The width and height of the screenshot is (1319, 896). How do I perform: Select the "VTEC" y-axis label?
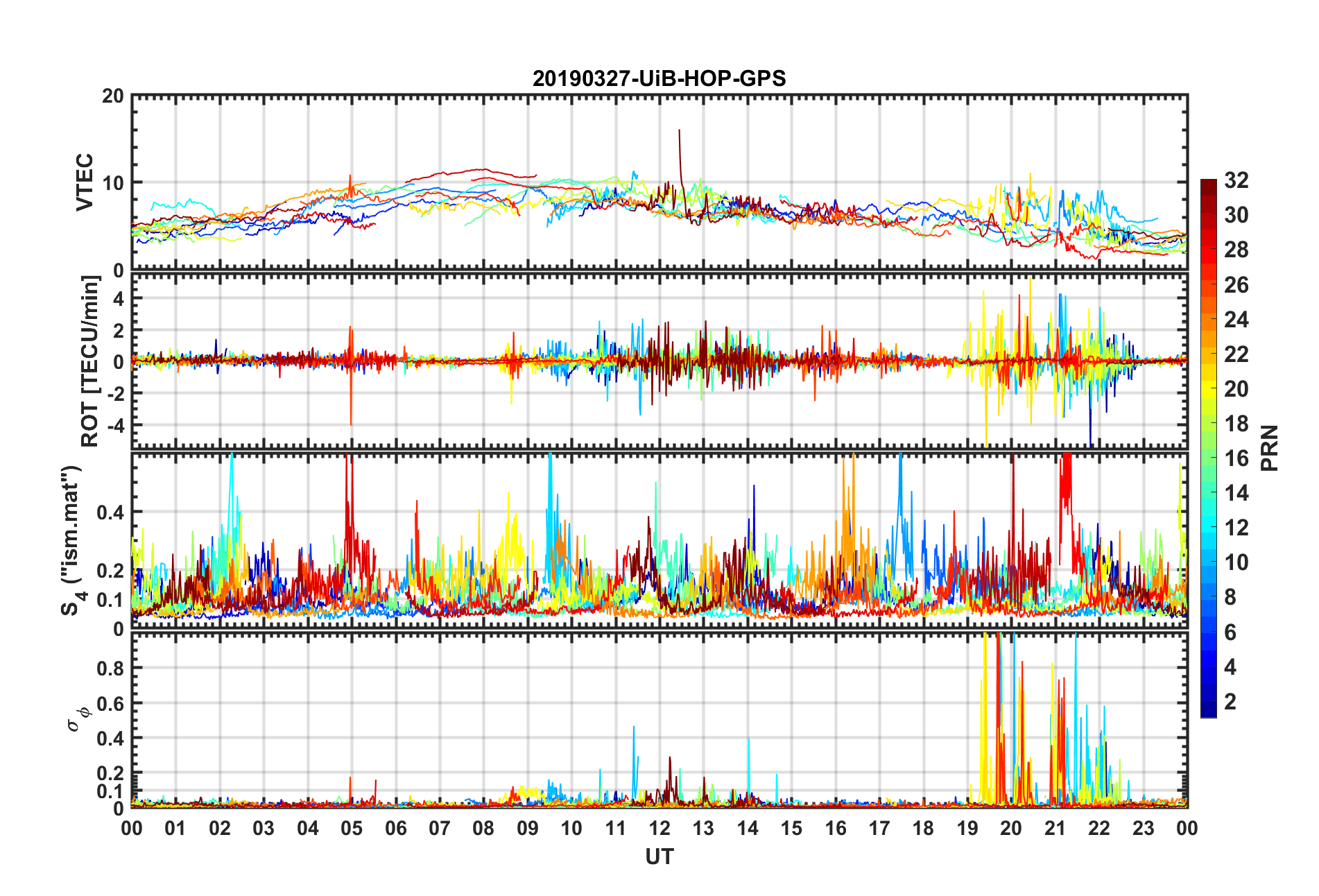click(x=85, y=182)
